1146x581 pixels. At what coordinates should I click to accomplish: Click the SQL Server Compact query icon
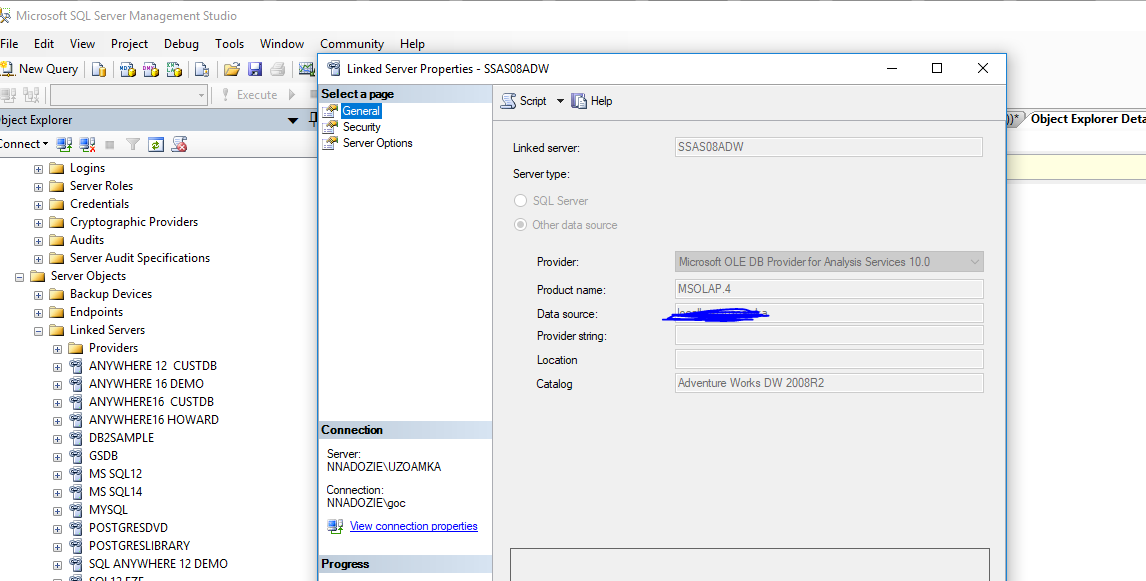pos(202,69)
